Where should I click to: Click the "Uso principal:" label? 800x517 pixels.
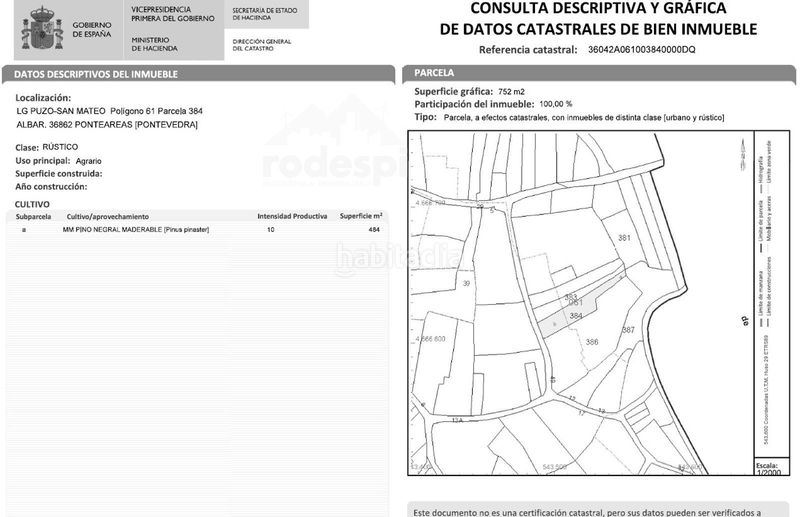click(x=43, y=161)
